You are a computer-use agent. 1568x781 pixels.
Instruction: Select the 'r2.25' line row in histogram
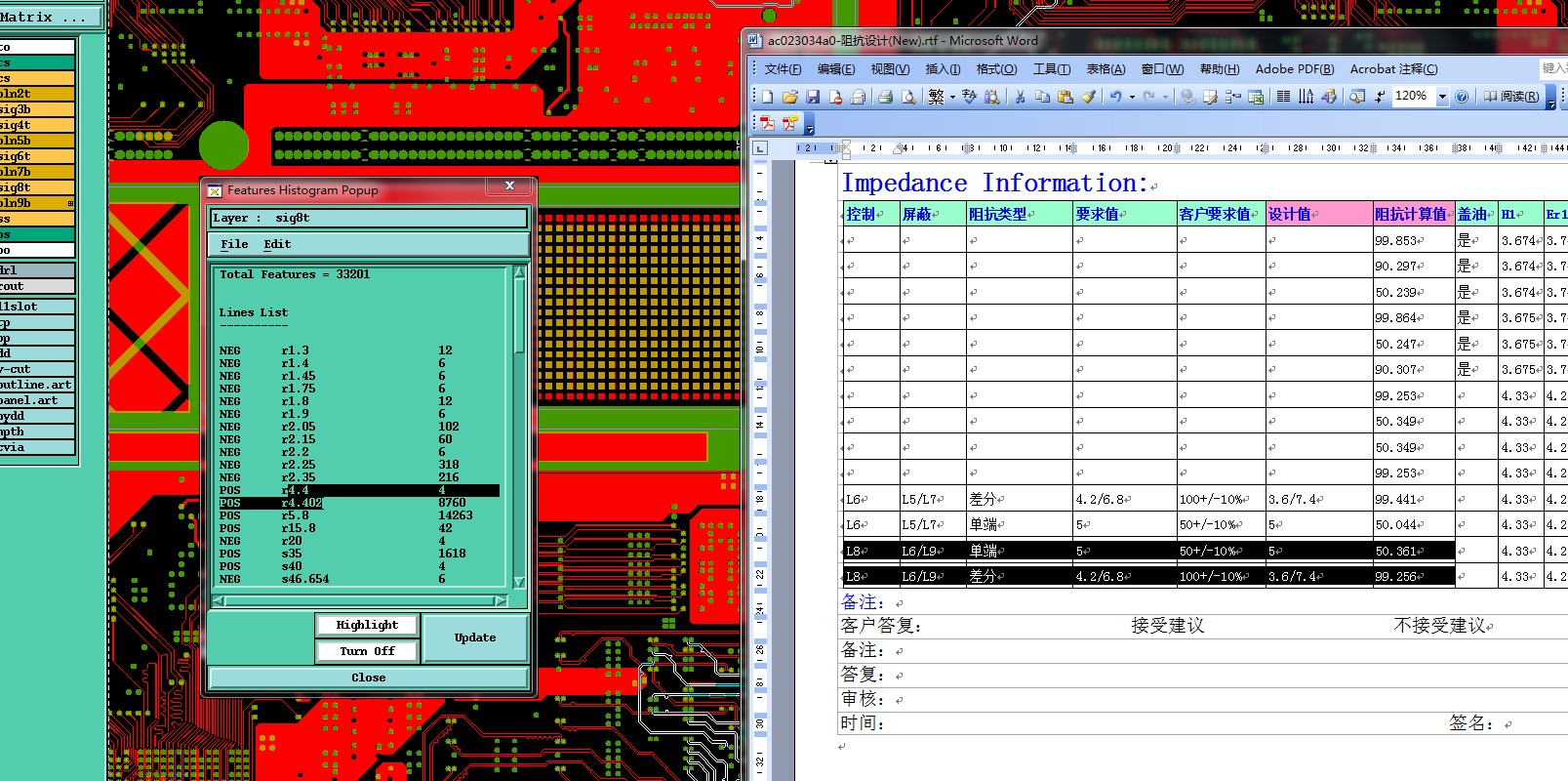(x=359, y=465)
